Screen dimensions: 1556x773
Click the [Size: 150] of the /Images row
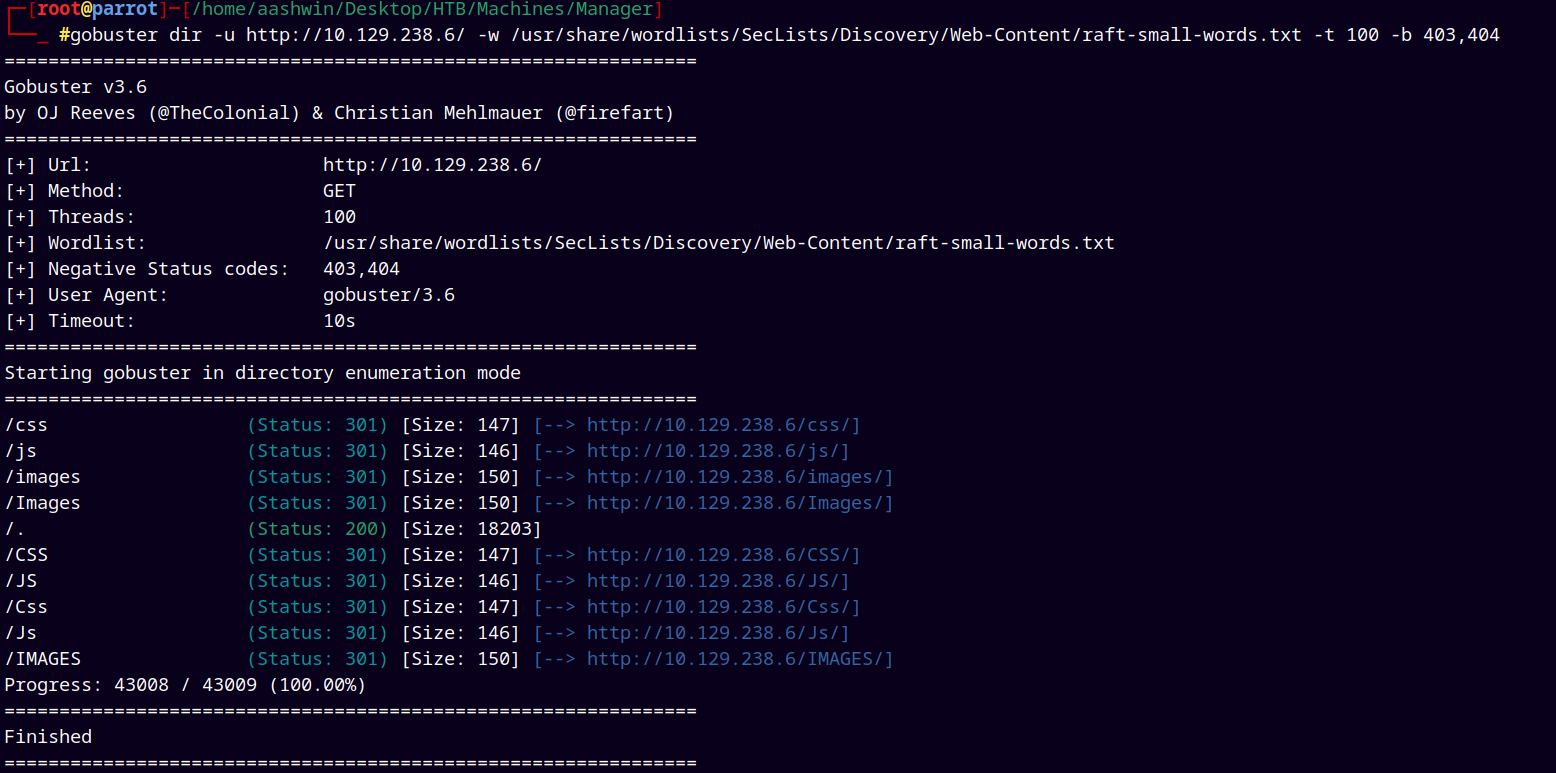pos(460,503)
